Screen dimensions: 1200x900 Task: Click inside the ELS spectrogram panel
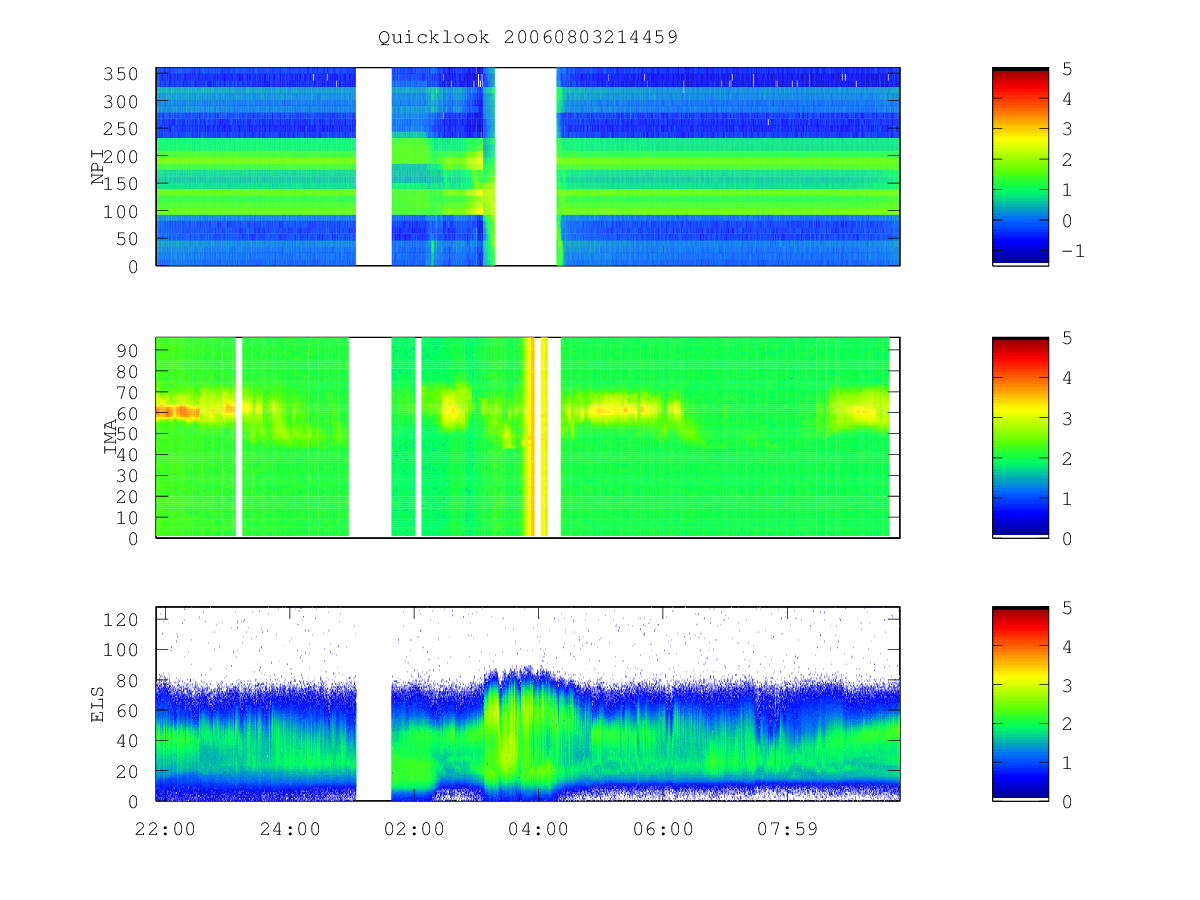click(528, 703)
